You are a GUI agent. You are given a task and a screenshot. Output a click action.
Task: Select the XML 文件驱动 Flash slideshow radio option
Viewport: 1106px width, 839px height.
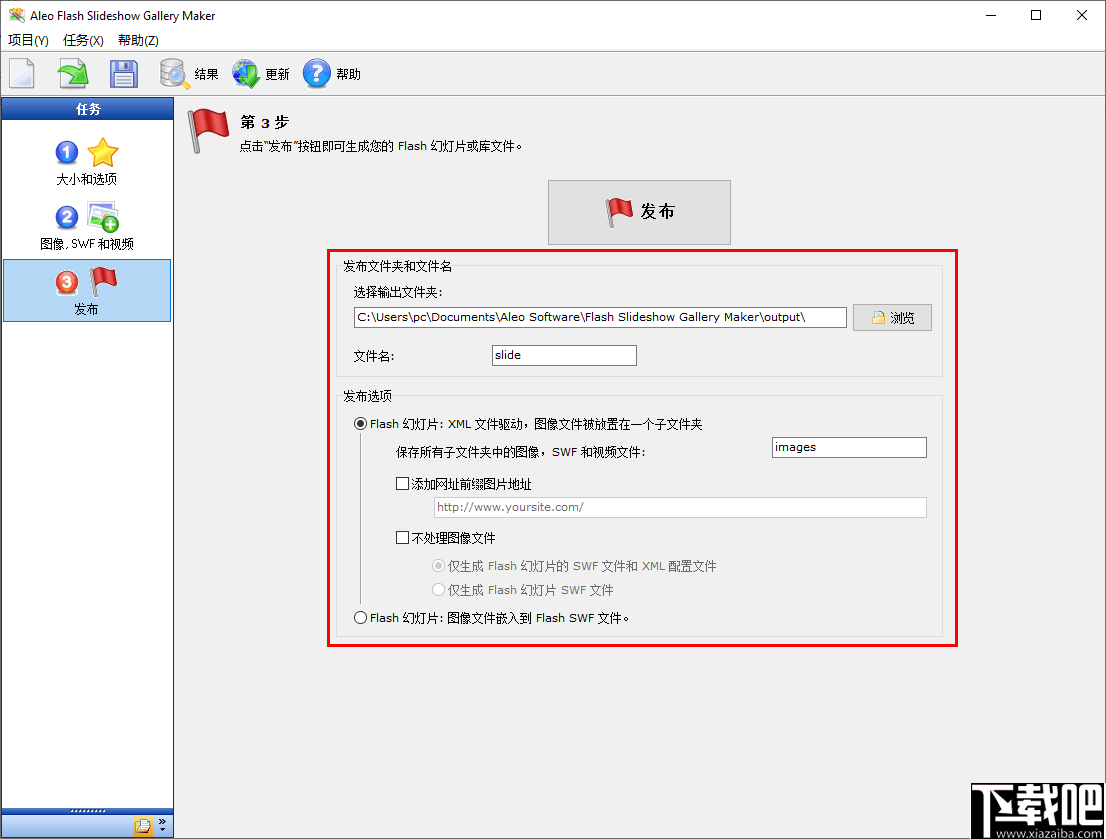(x=360, y=424)
